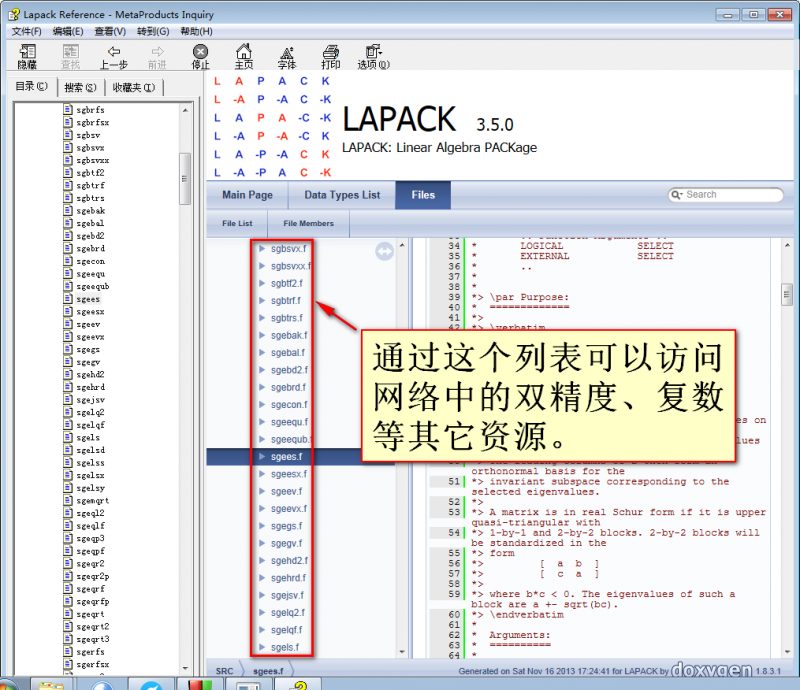Open the 文件(F) menu
800x690 pixels.
27,32
